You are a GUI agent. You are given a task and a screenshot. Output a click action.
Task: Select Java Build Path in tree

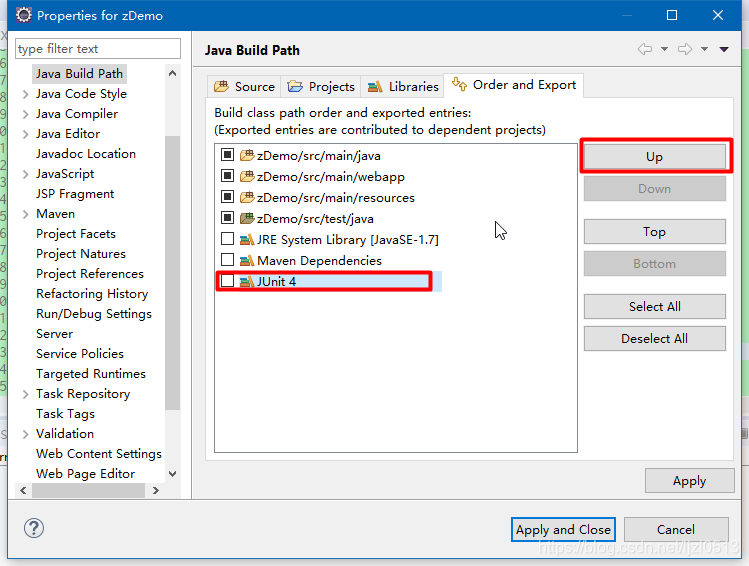click(79, 74)
